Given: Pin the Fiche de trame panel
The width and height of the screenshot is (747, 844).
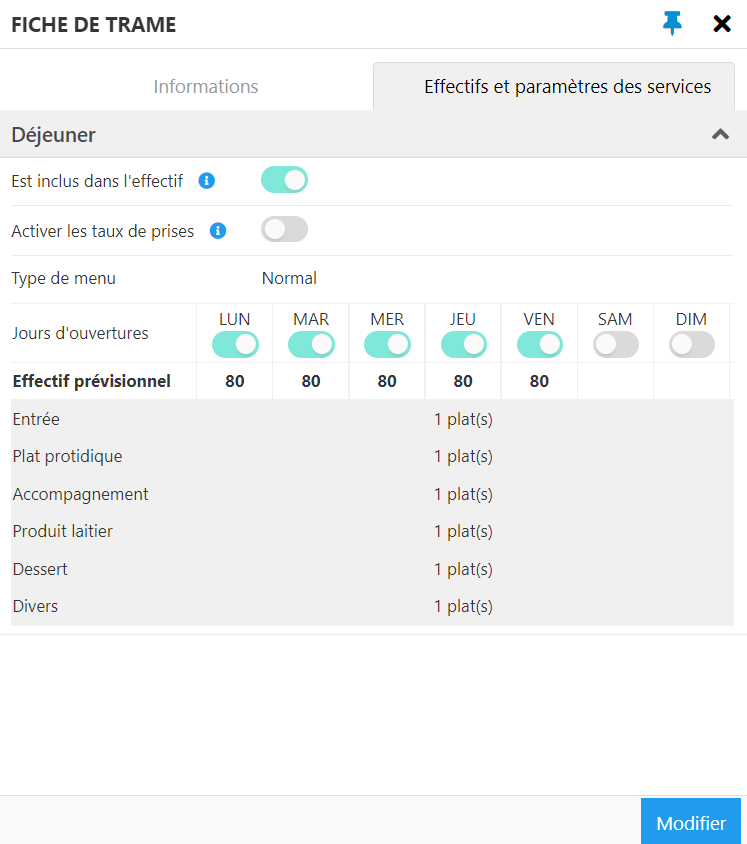Looking at the screenshot, I should coord(672,24).
